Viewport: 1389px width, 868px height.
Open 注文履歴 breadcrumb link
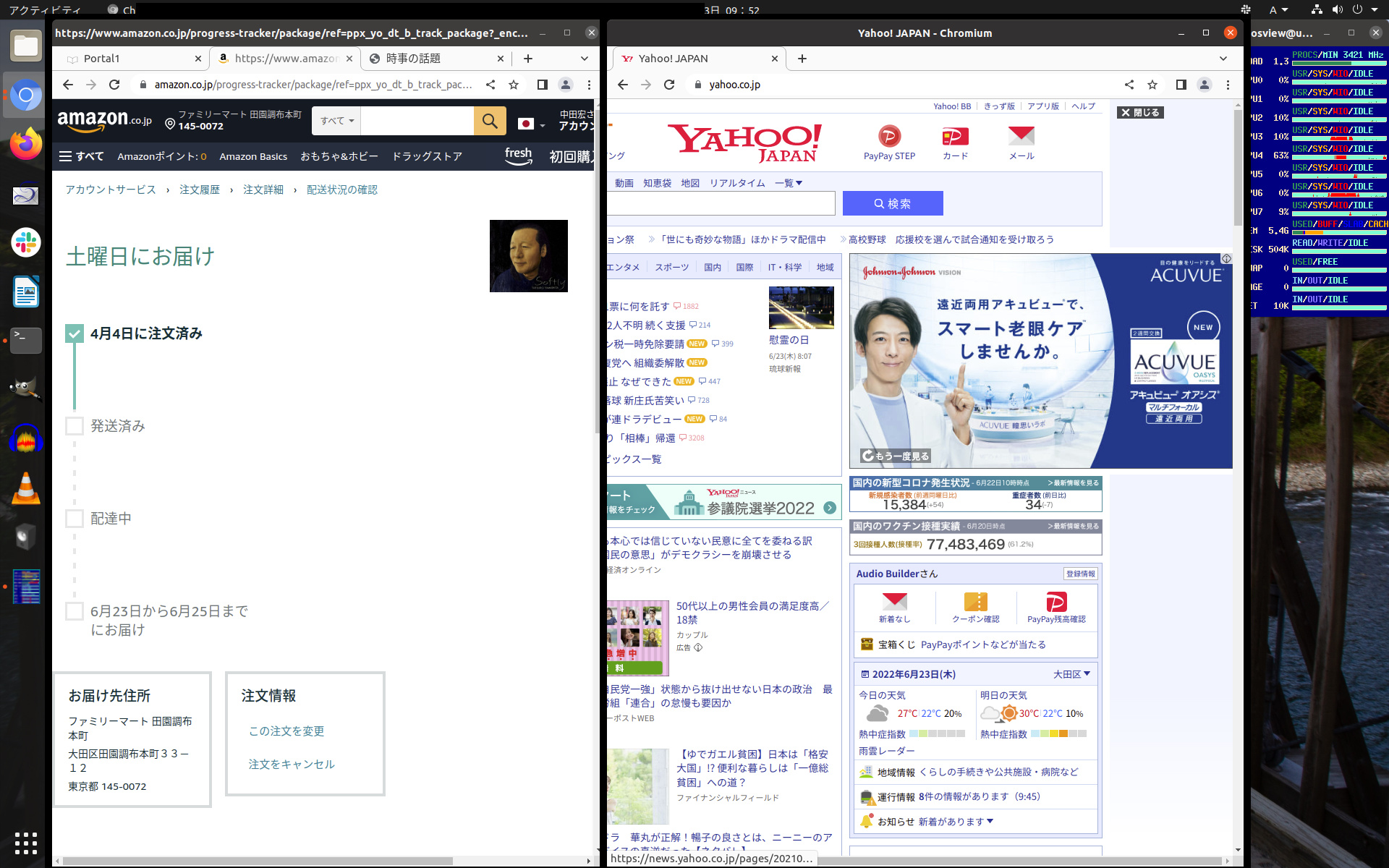point(200,190)
